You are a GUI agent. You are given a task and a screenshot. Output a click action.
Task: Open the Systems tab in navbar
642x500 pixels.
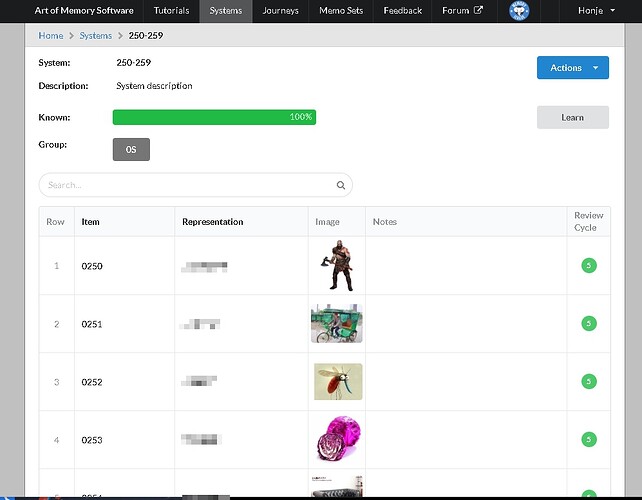[226, 11]
